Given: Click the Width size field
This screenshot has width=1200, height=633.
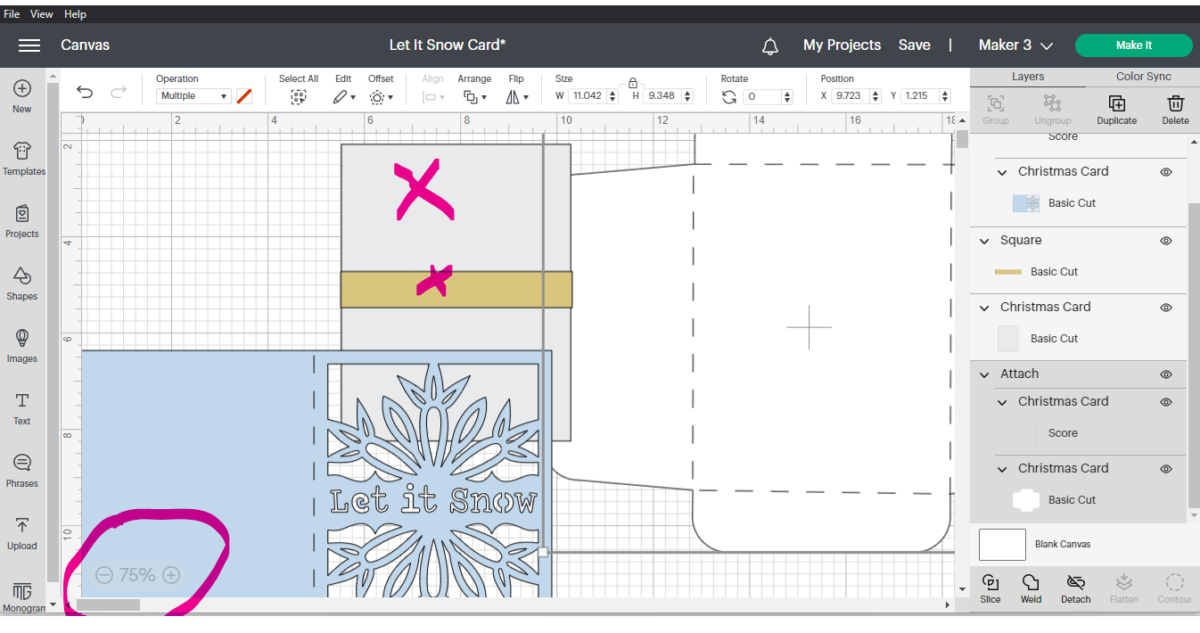Looking at the screenshot, I should [x=594, y=96].
